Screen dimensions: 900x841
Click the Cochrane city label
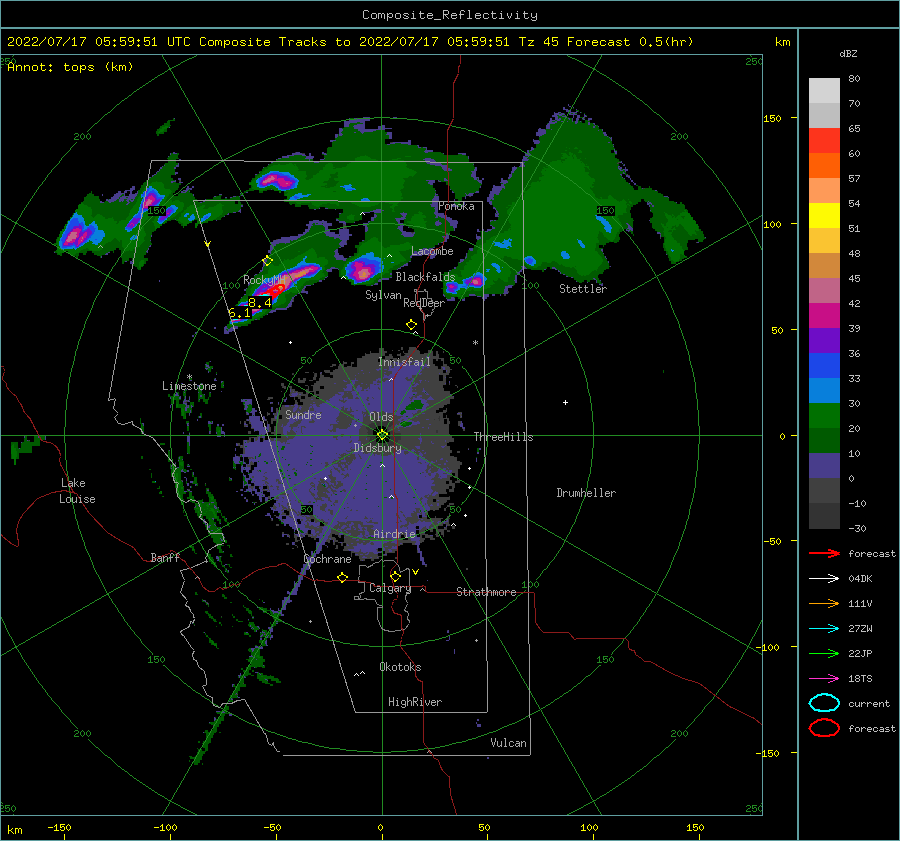click(327, 559)
